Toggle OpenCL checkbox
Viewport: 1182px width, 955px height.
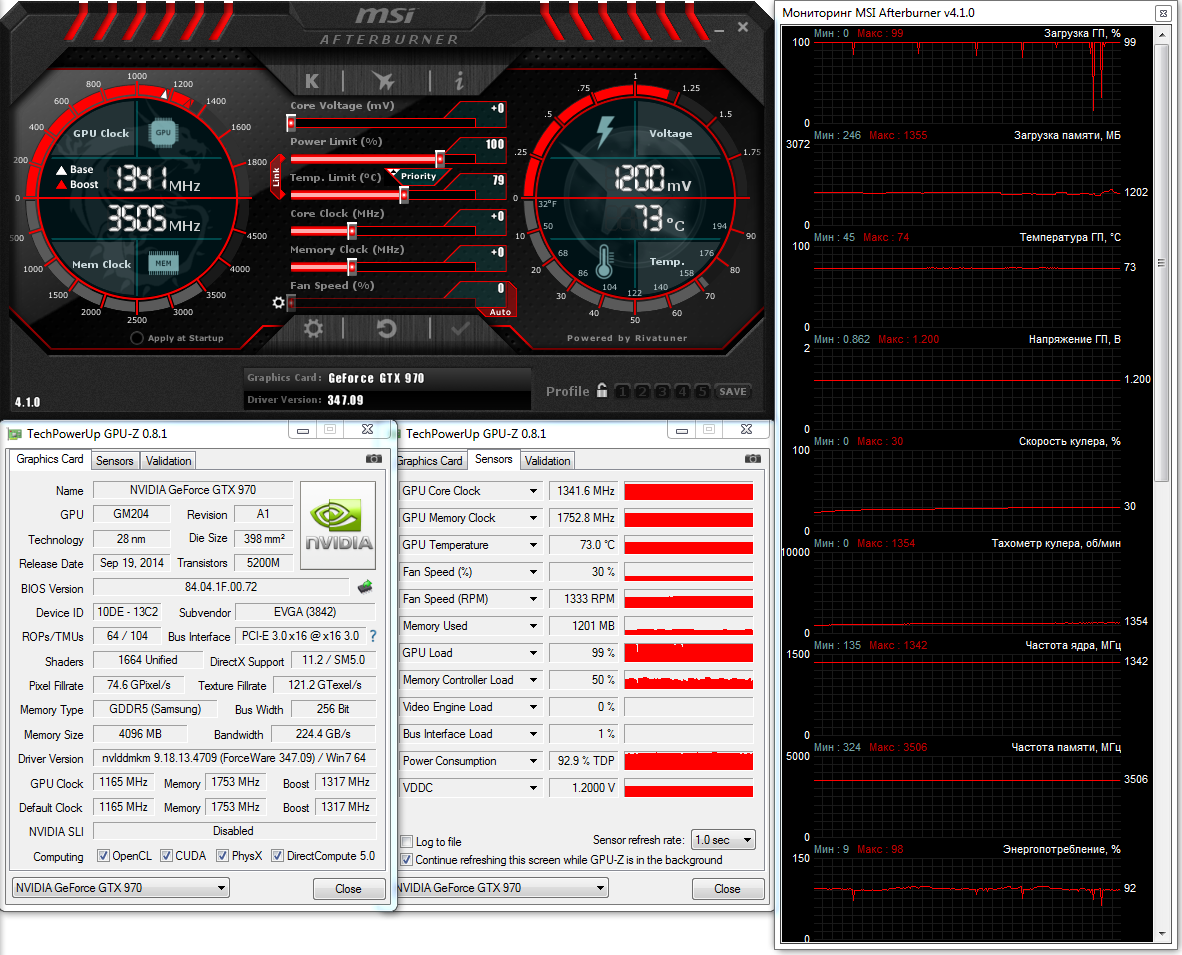click(103, 856)
